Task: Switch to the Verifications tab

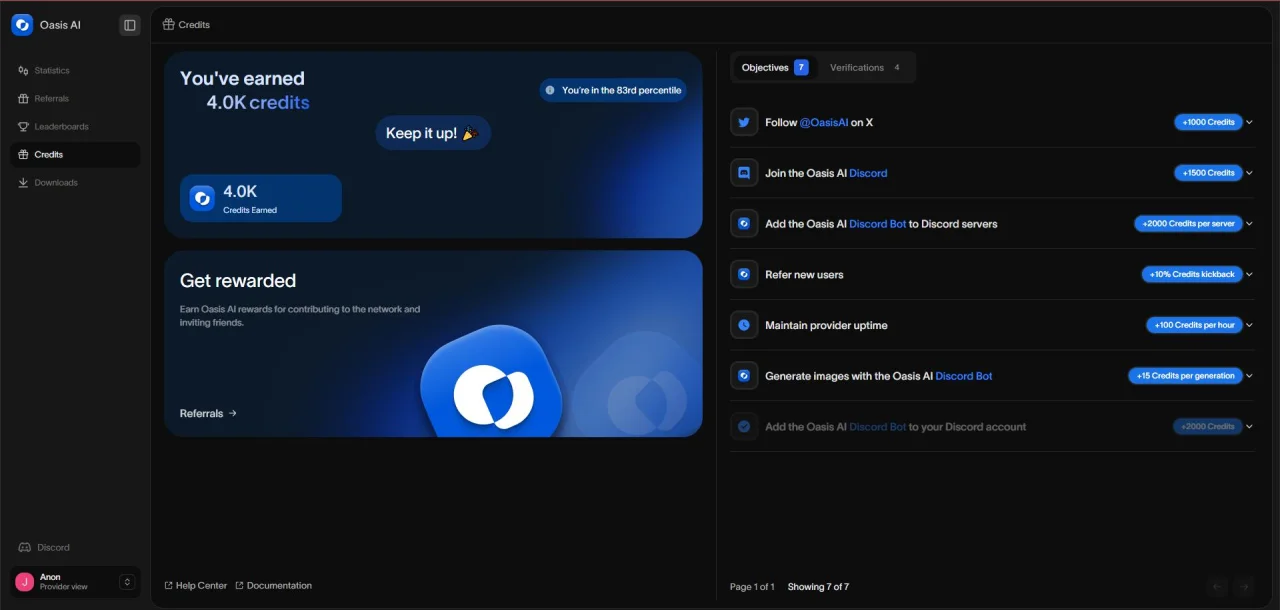Action: 866,68
